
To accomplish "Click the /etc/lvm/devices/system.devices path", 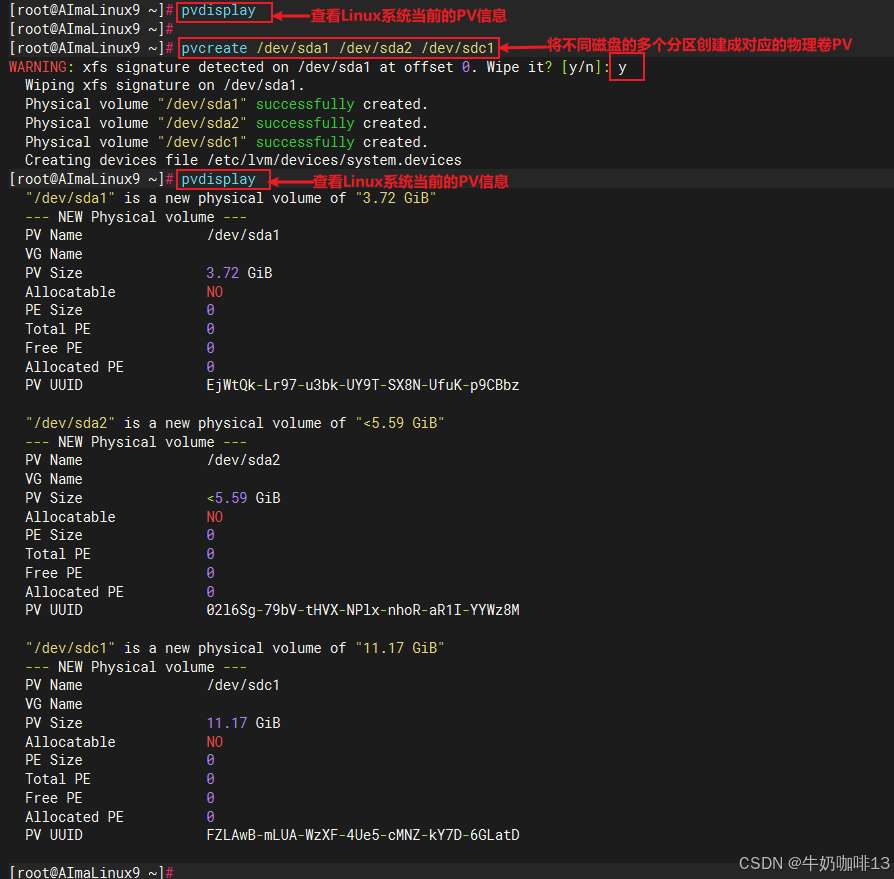I will click(x=334, y=160).
